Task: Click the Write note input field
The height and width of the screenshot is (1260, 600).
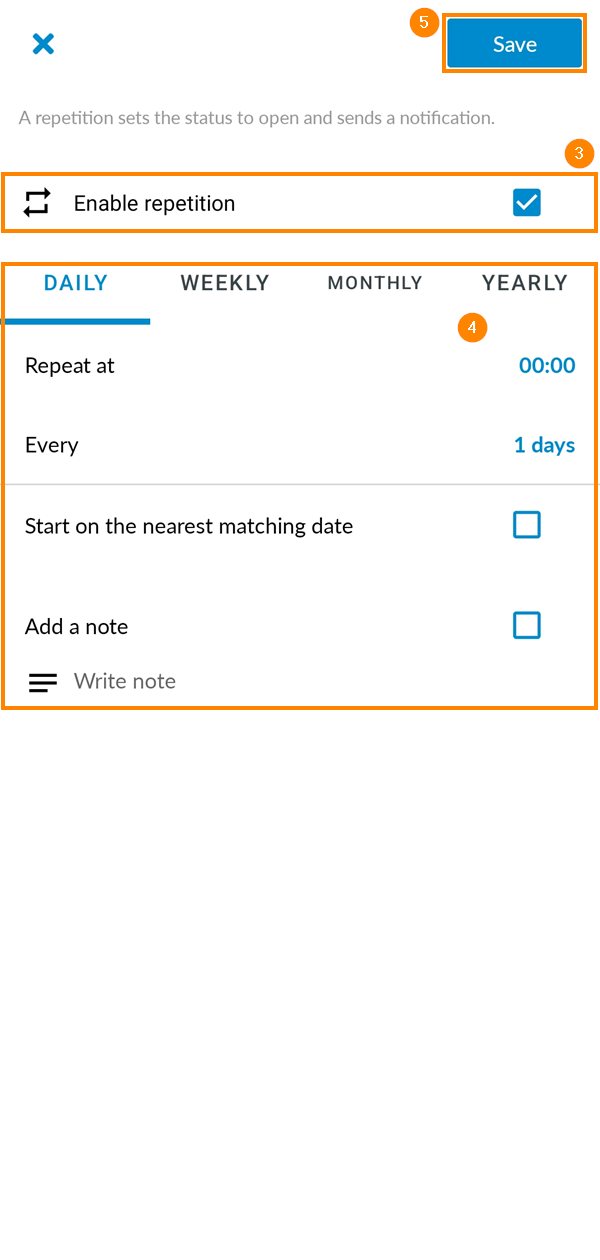Action: tap(125, 681)
